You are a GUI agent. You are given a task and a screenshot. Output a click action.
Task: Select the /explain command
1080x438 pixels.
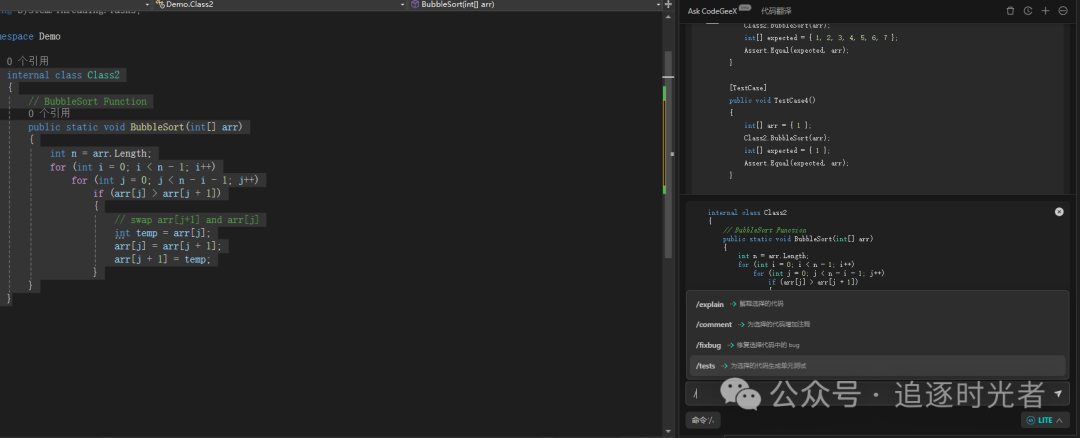tap(710, 304)
